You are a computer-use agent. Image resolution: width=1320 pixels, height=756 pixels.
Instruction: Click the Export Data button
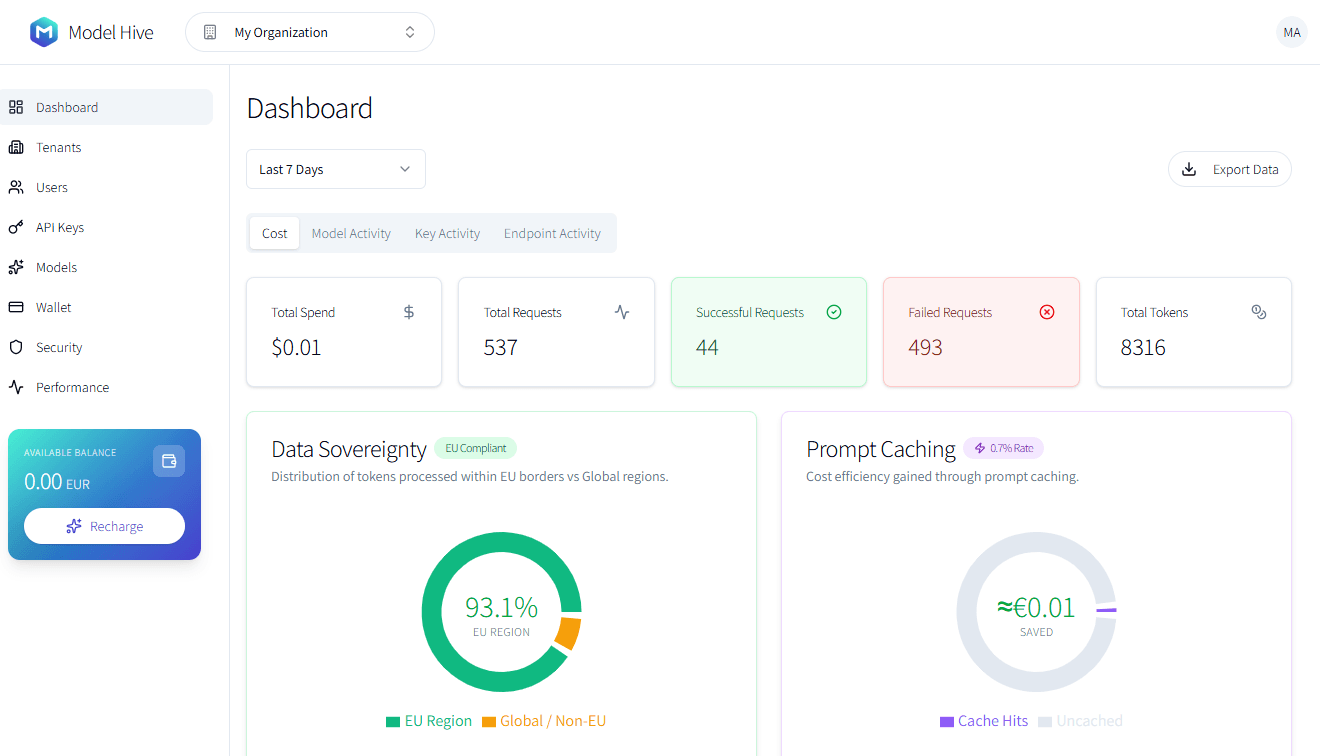[x=1229, y=168]
